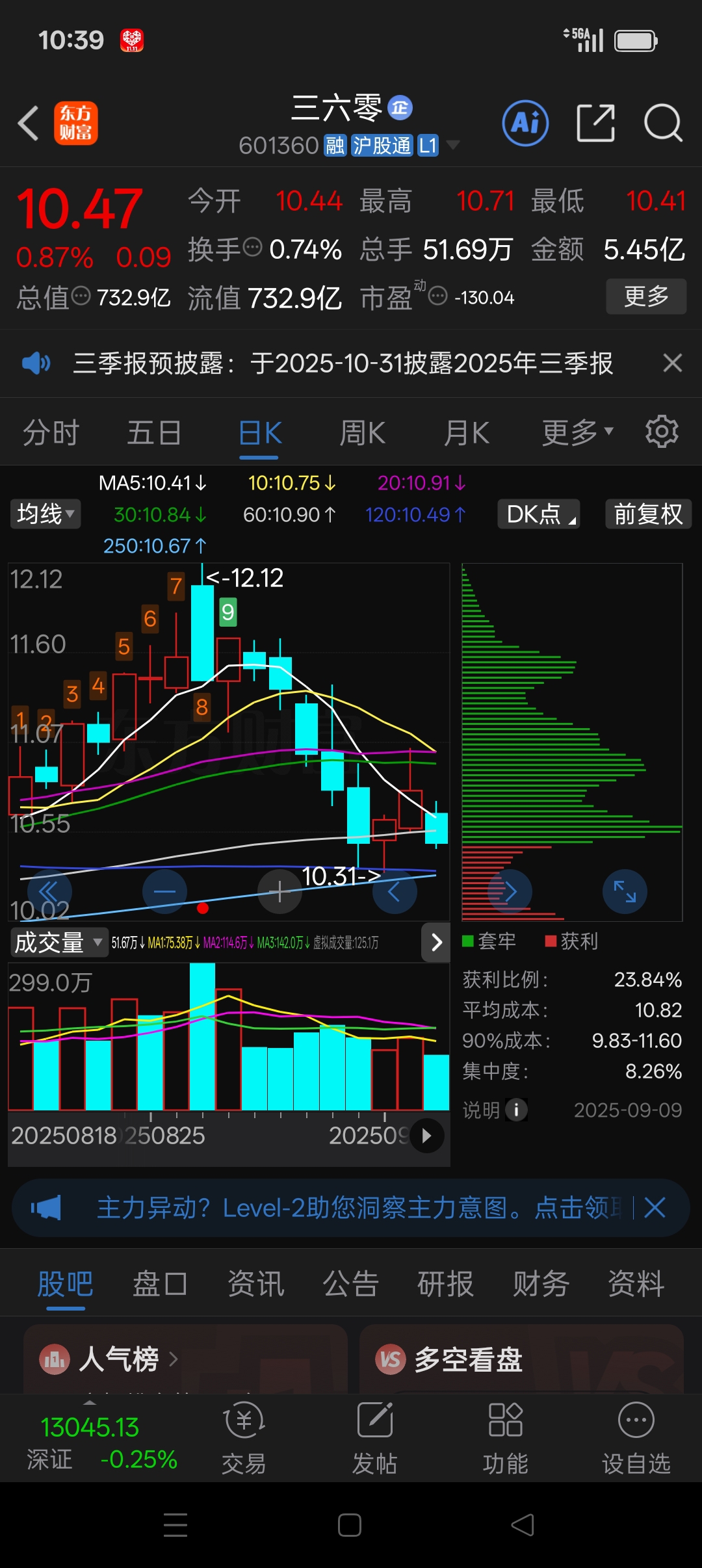Select 周K chart tab
The width and height of the screenshot is (702, 1568).
(363, 432)
